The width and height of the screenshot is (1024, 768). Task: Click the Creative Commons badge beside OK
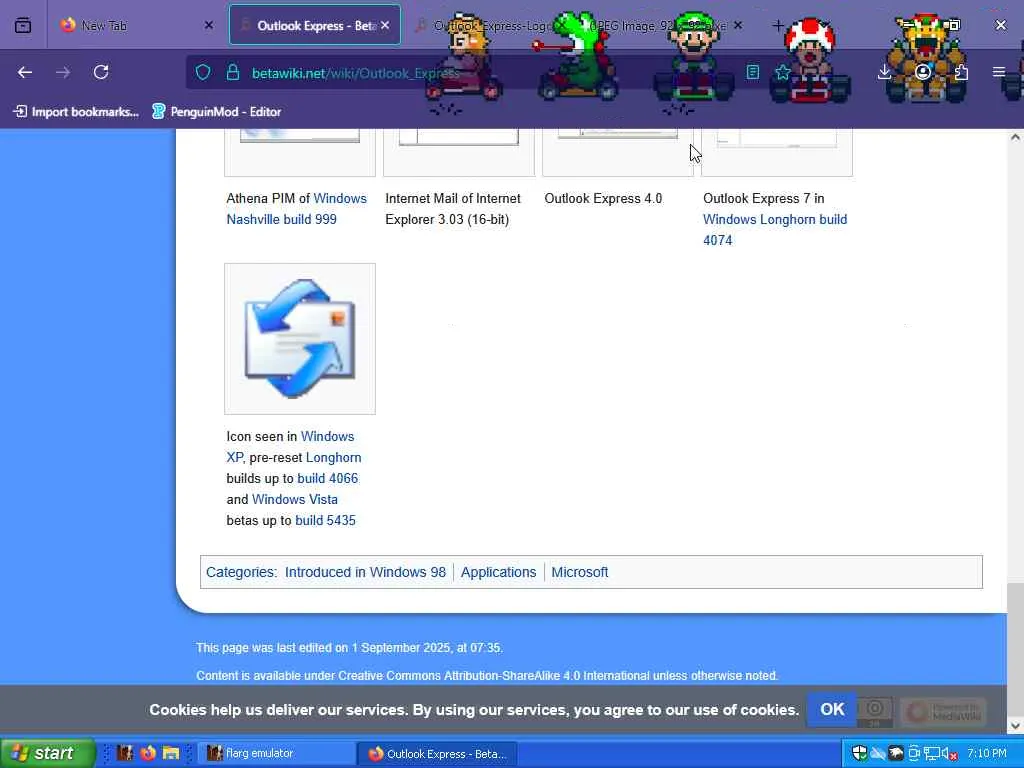coord(874,711)
